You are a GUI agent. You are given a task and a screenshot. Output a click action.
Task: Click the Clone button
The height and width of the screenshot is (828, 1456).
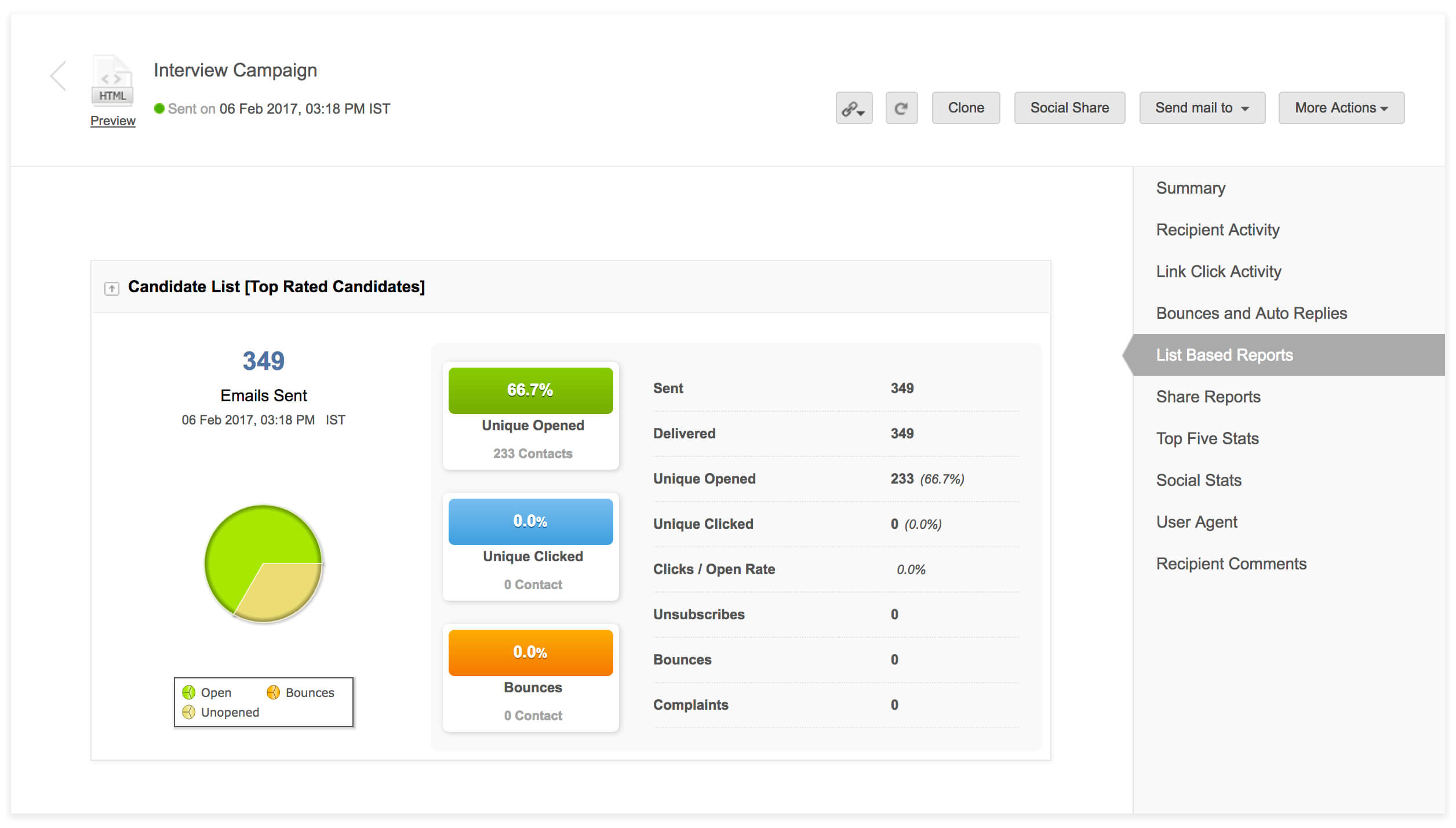tap(965, 108)
